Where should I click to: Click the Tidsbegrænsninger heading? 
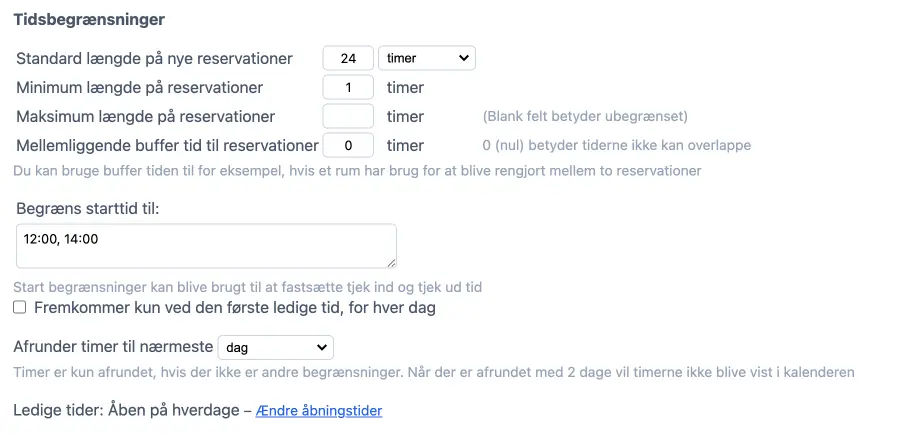click(89, 19)
